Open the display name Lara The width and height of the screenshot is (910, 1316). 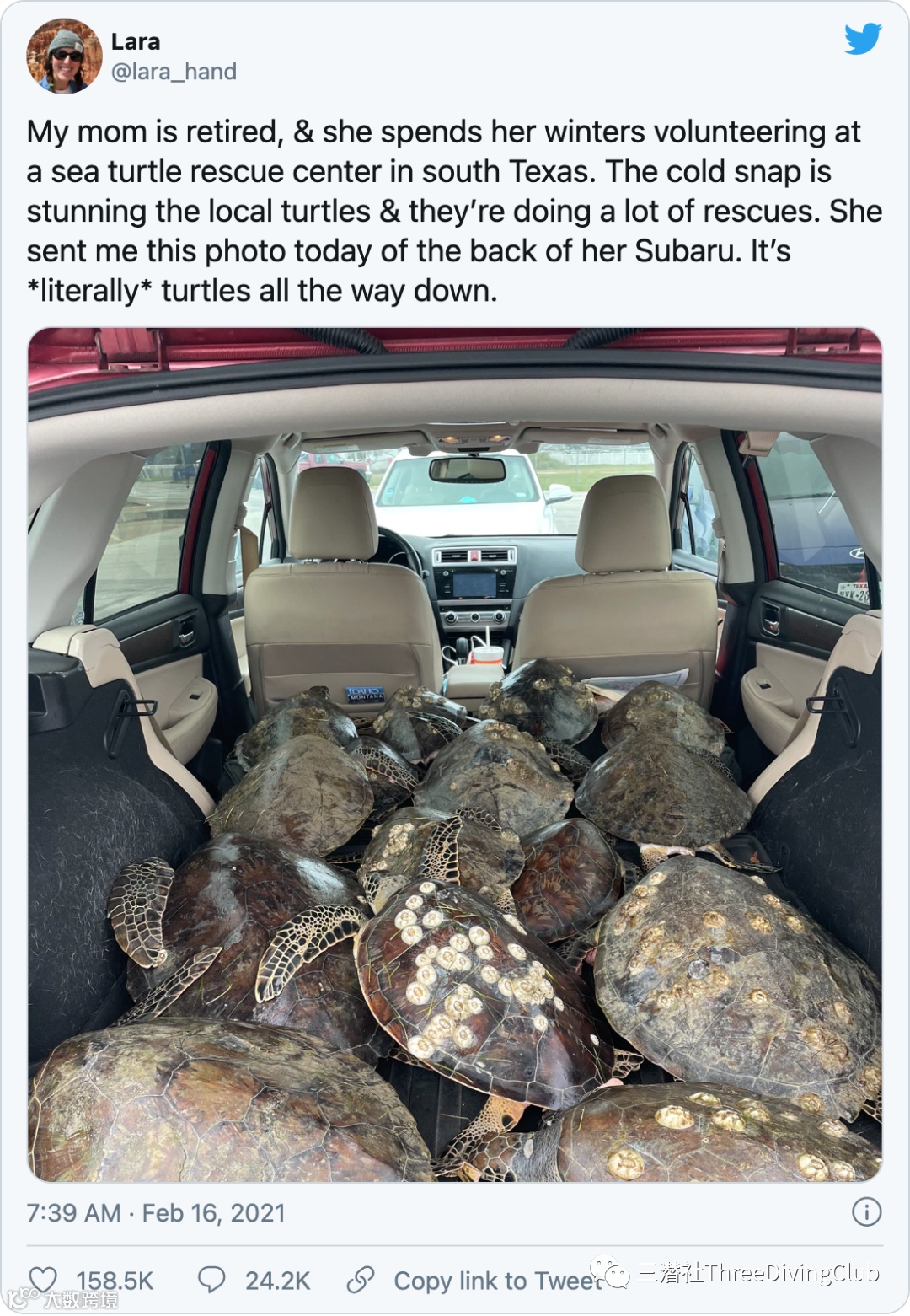pyautogui.click(x=135, y=41)
